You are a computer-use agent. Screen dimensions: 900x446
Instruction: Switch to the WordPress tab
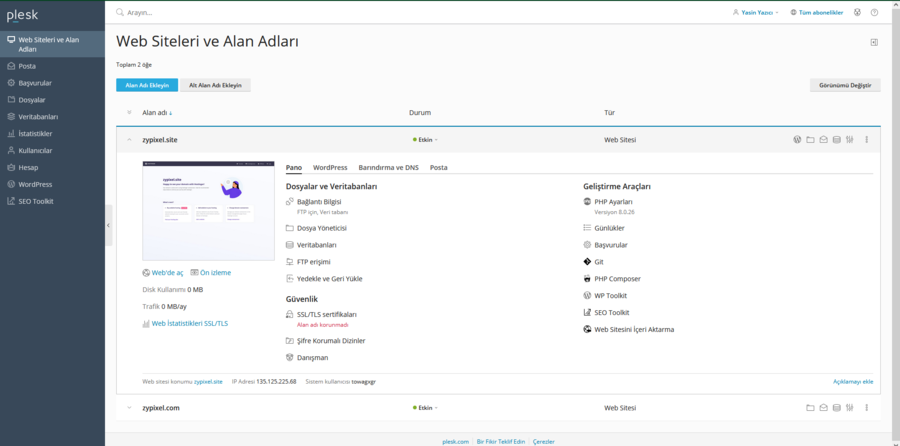point(330,168)
